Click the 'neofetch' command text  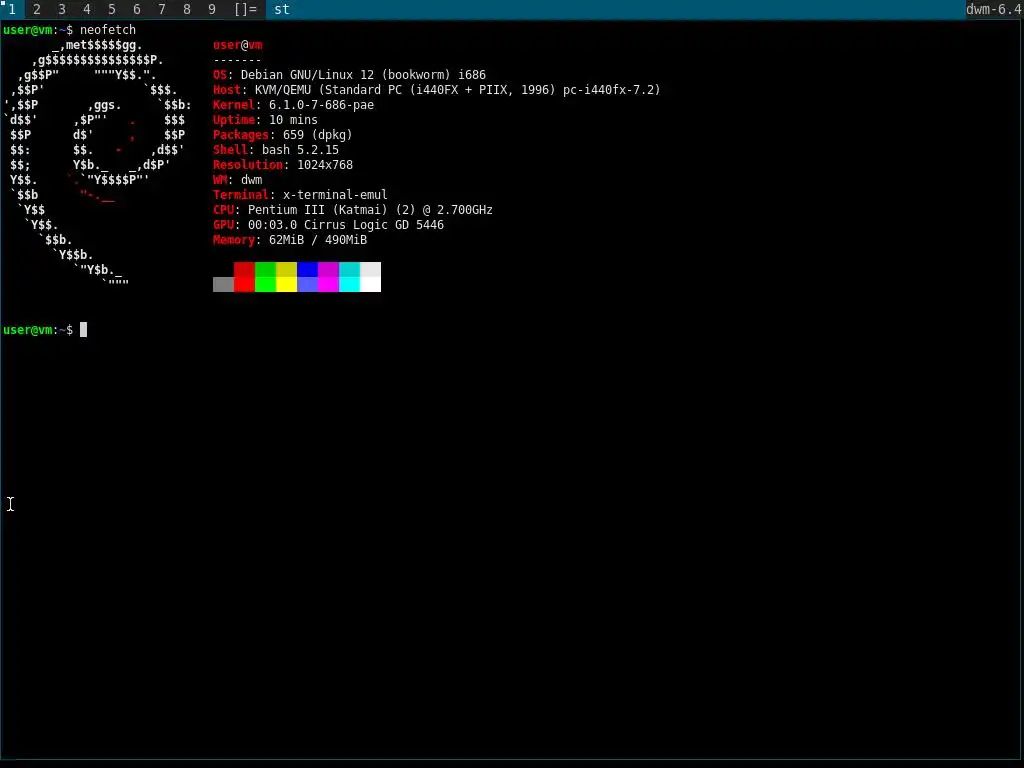[x=108, y=29]
